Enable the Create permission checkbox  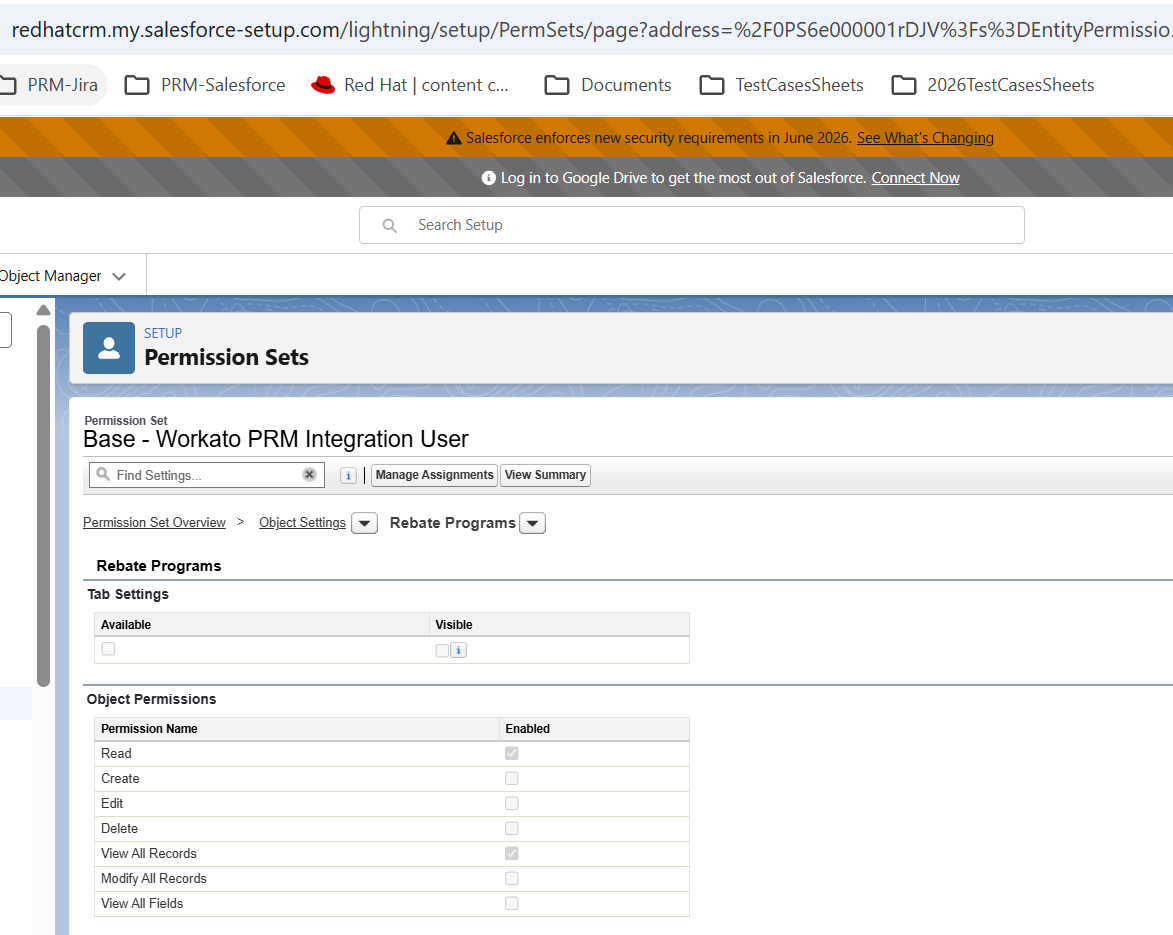click(x=512, y=778)
